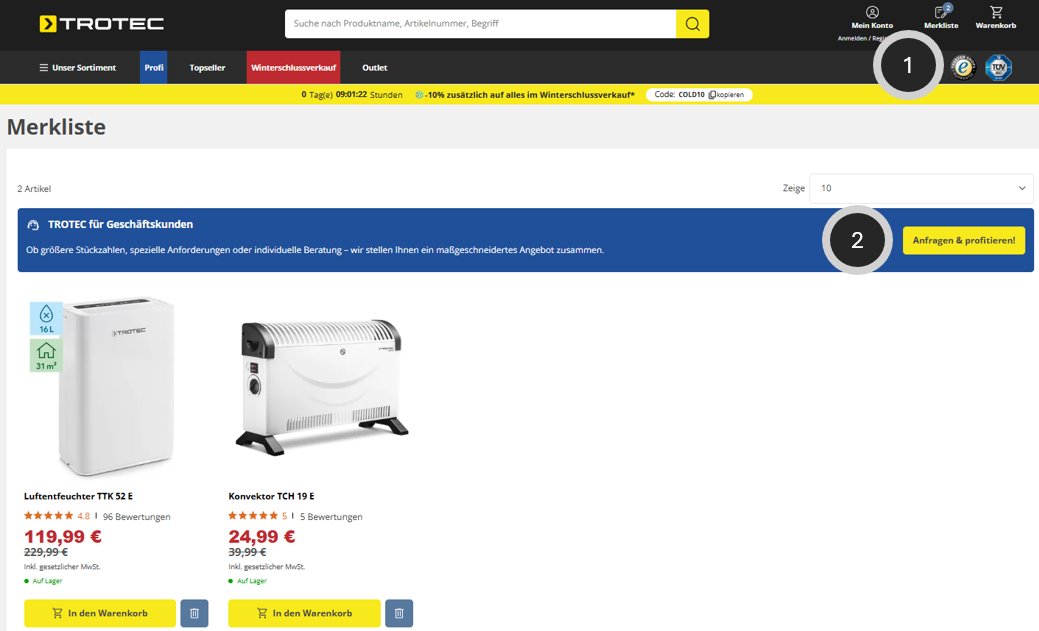Go to Winterschlussverkauf section
Image resolution: width=1039 pixels, height=631 pixels.
(x=294, y=68)
